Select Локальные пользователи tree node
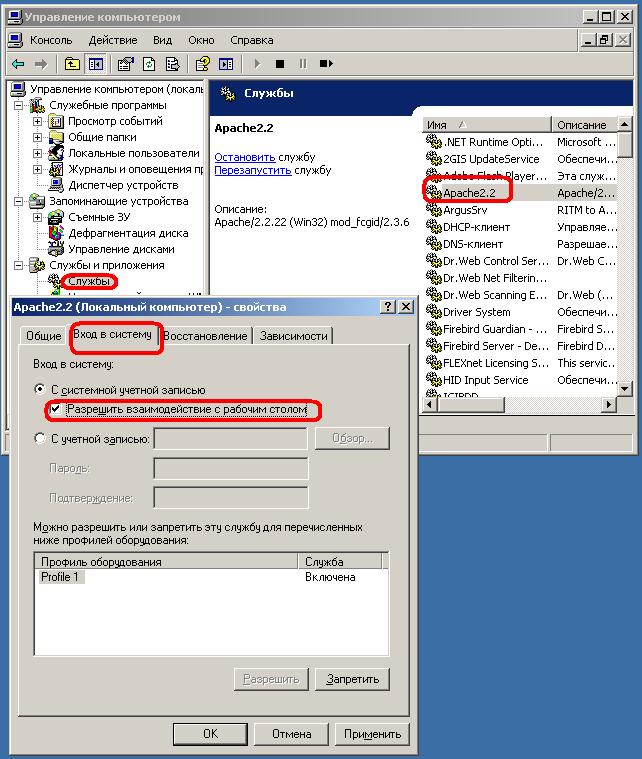Image resolution: width=642 pixels, height=759 pixels. pyautogui.click(x=134, y=153)
